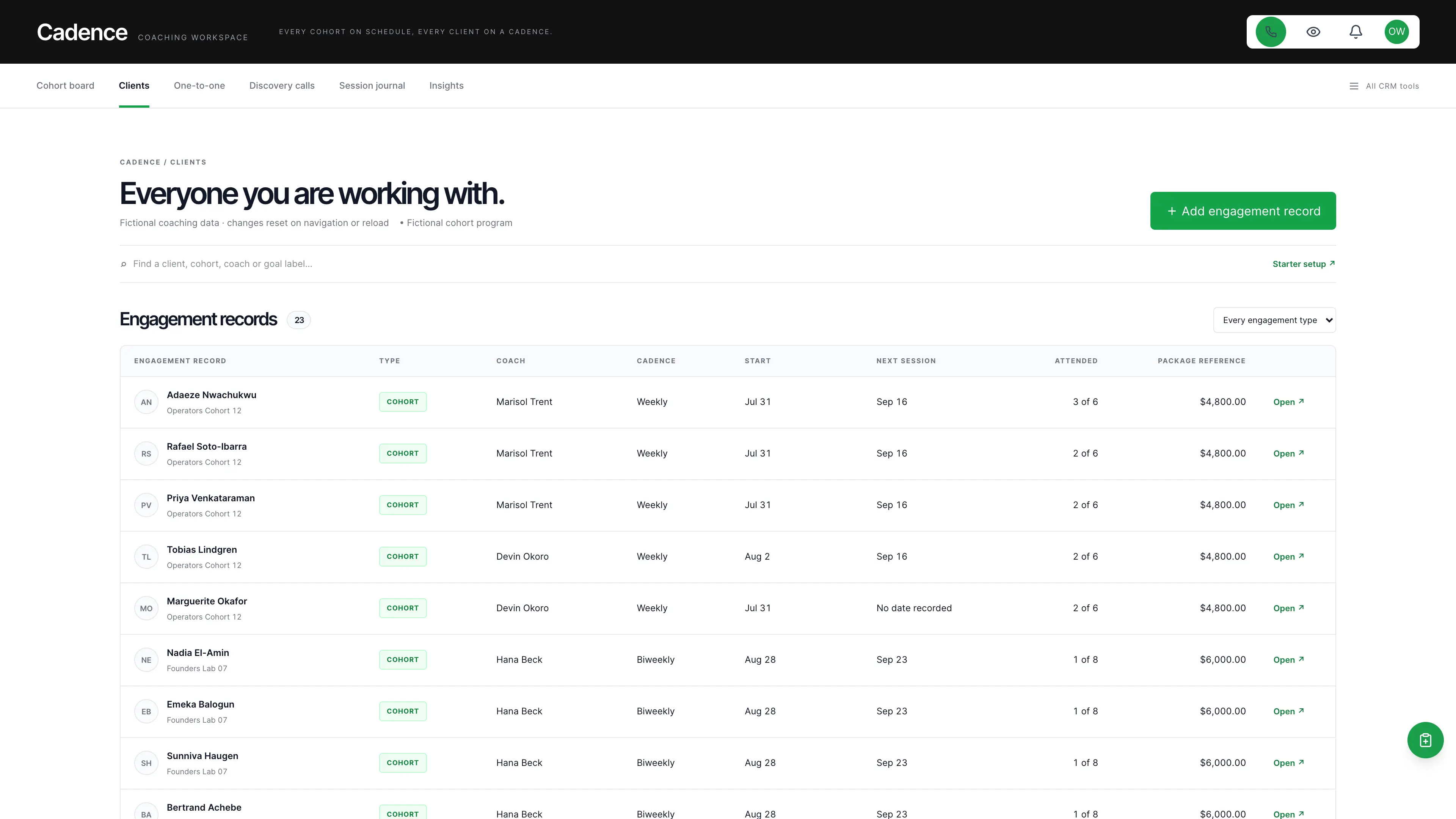1456x819 pixels.
Task: Click the MO avatar for Marguerite Okafor
Action: pos(146,608)
